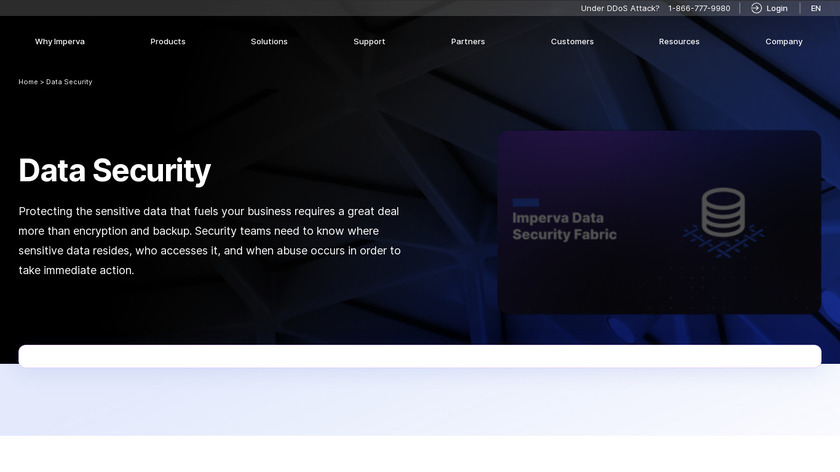Image resolution: width=840 pixels, height=472 pixels.
Task: Open the EN language selector
Action: point(815,8)
